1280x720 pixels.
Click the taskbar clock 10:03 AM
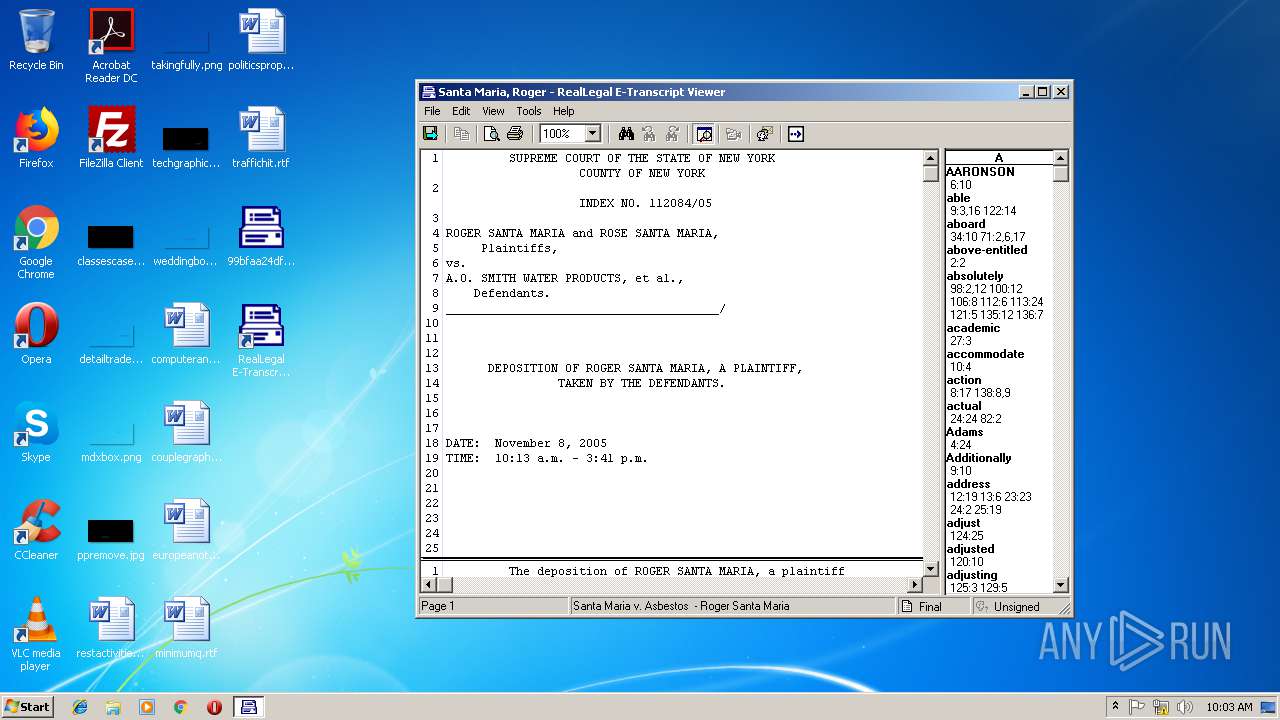1229,707
